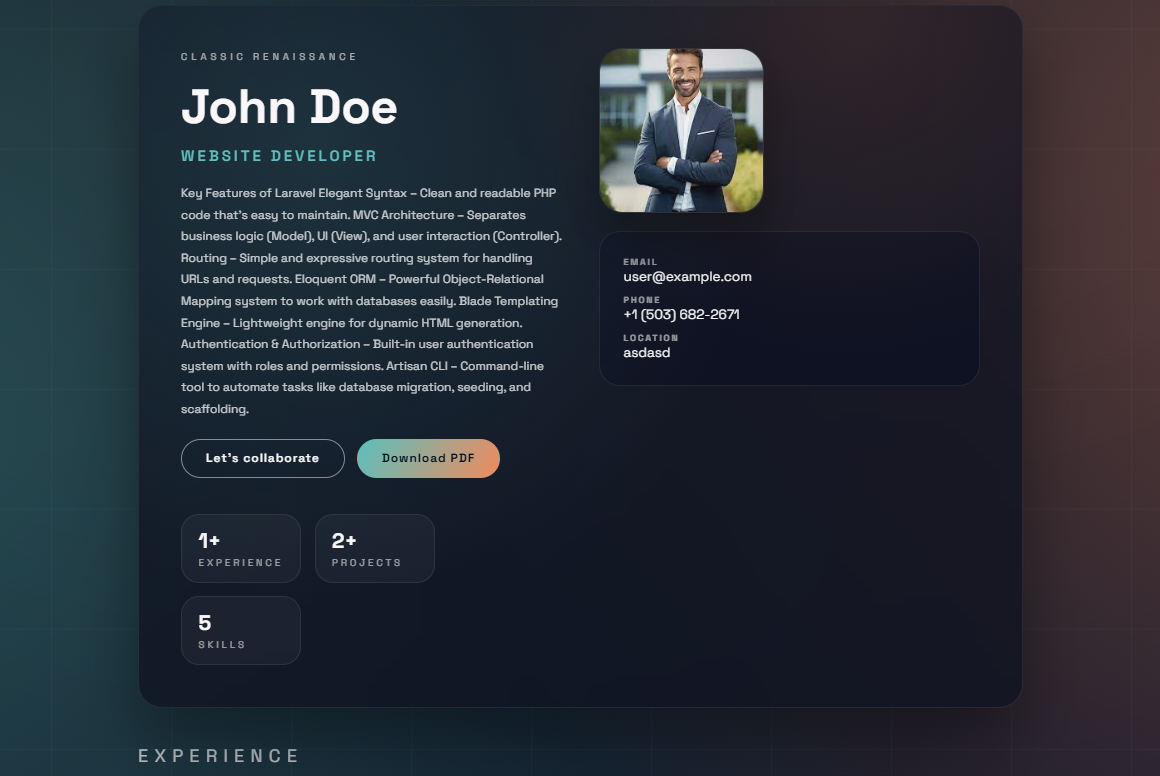Click the "Experience" caption in the stat card
The image size is (1160, 776).
(x=240, y=563)
